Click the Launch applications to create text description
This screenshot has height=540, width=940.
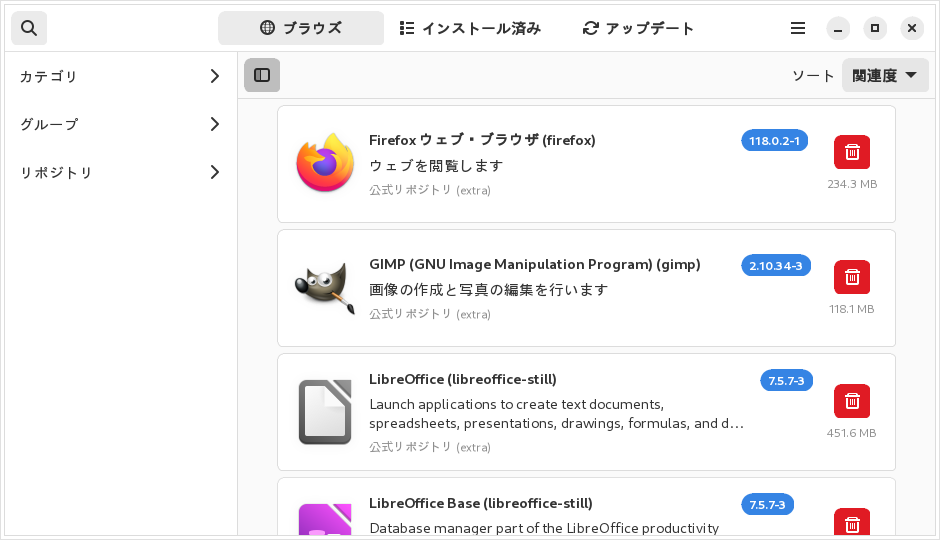(x=556, y=414)
